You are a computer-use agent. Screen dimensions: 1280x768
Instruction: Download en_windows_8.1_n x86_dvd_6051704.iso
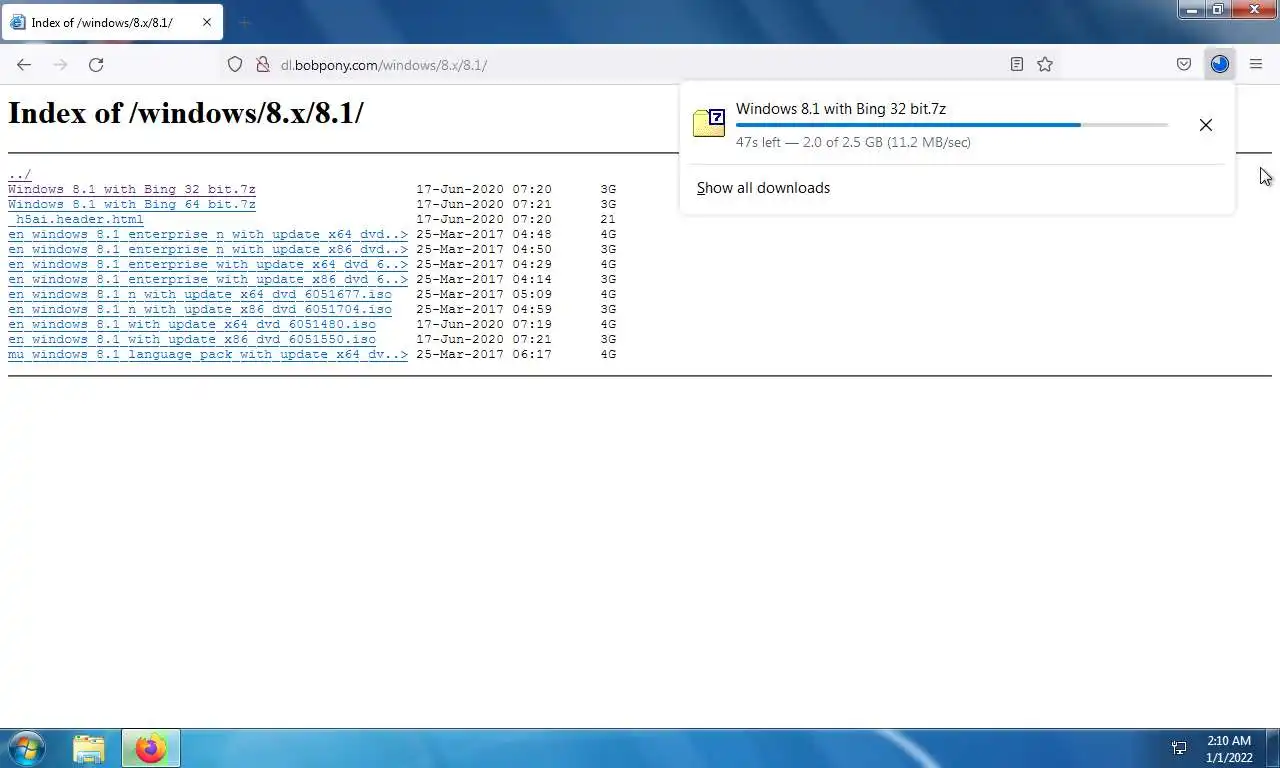(x=200, y=309)
